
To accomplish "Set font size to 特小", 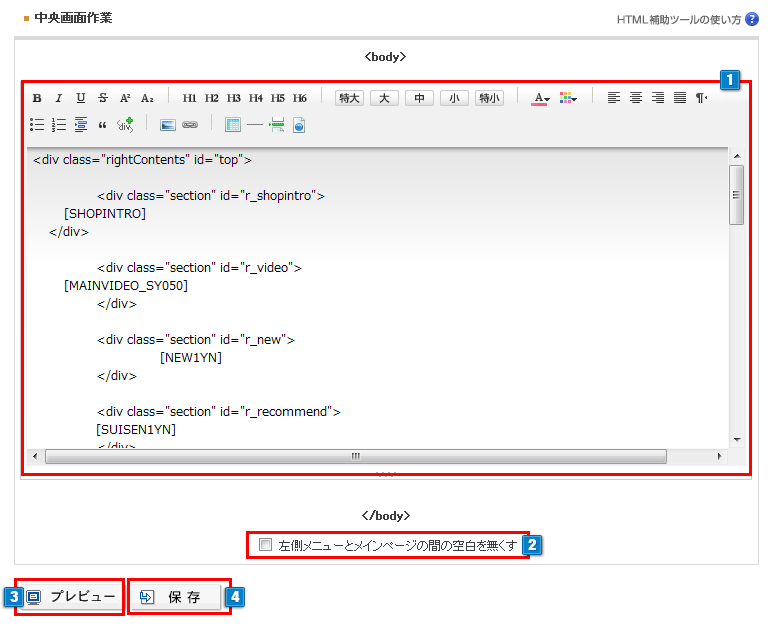I will click(489, 98).
